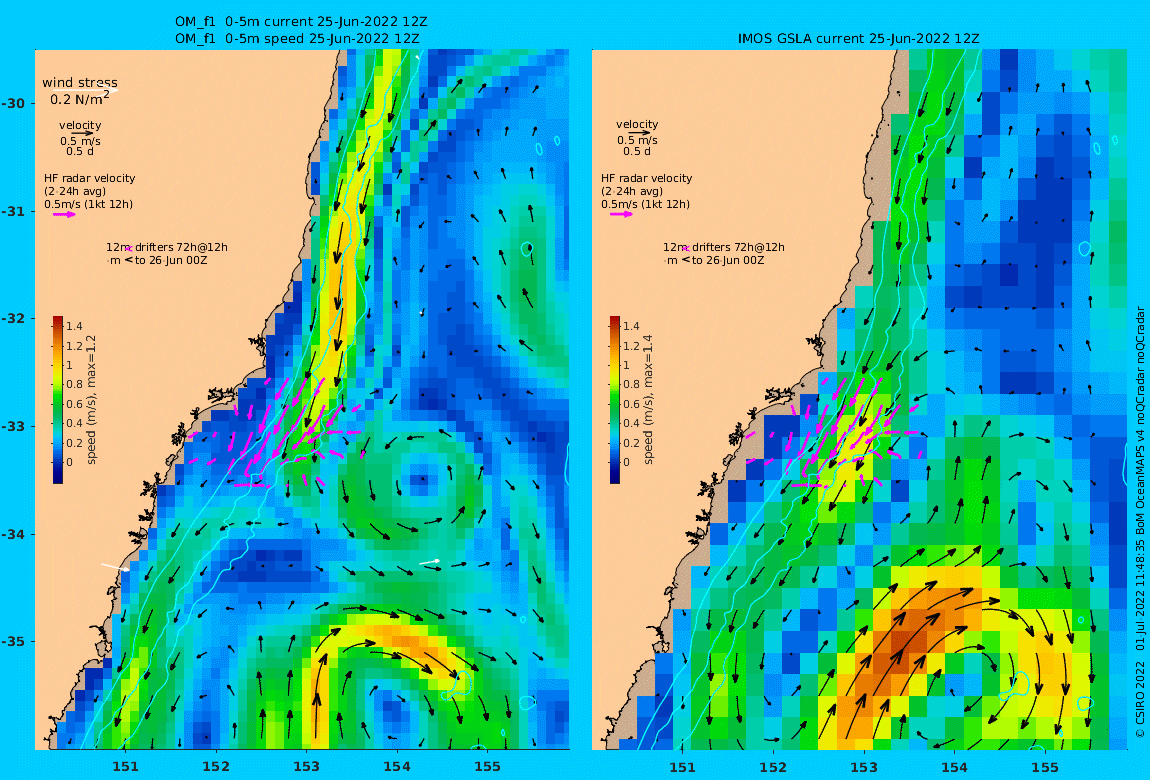Click the '-34' latitude axis label
Image resolution: width=1150 pixels, height=780 pixels.
[x=13, y=534]
